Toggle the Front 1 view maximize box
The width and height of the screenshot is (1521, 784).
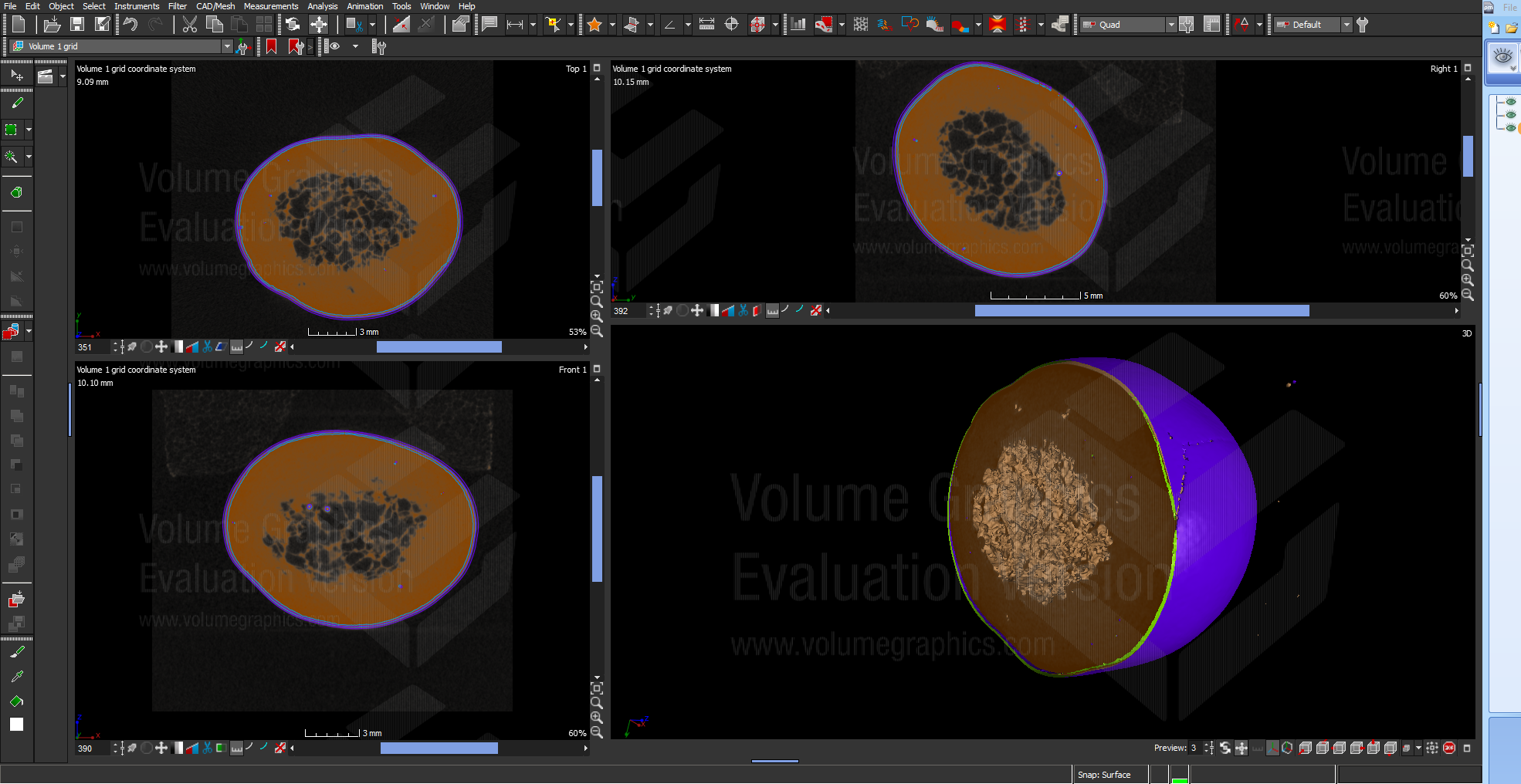click(597, 369)
